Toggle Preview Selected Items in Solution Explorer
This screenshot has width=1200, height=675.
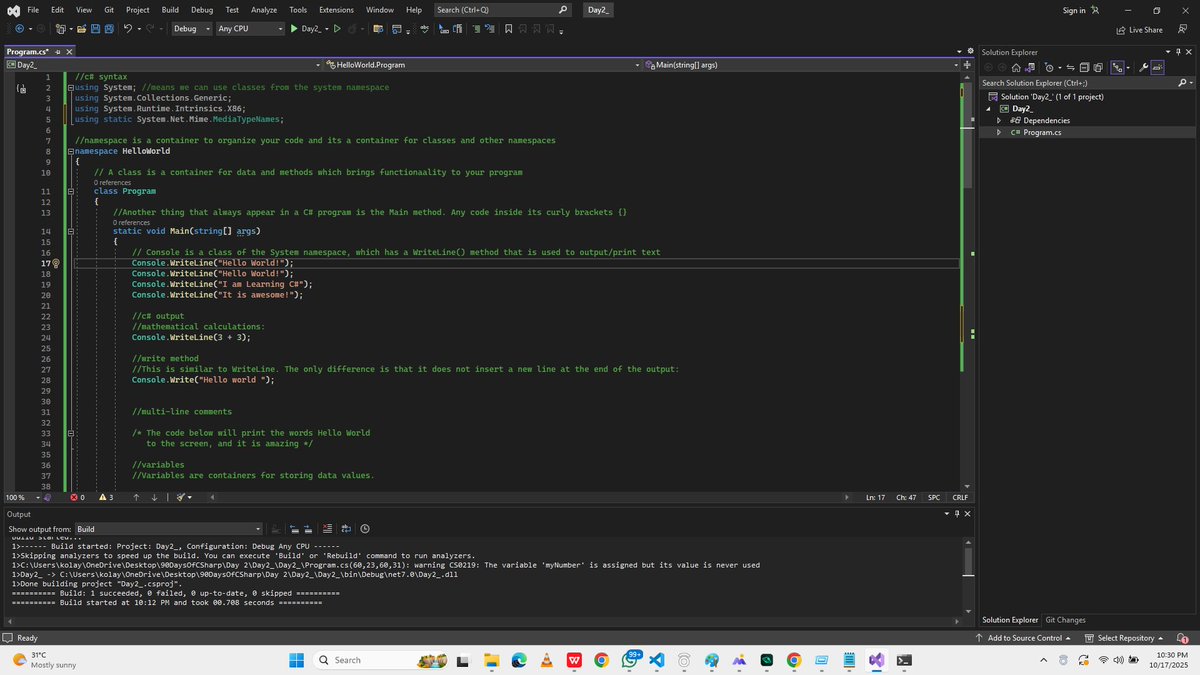tap(1157, 68)
